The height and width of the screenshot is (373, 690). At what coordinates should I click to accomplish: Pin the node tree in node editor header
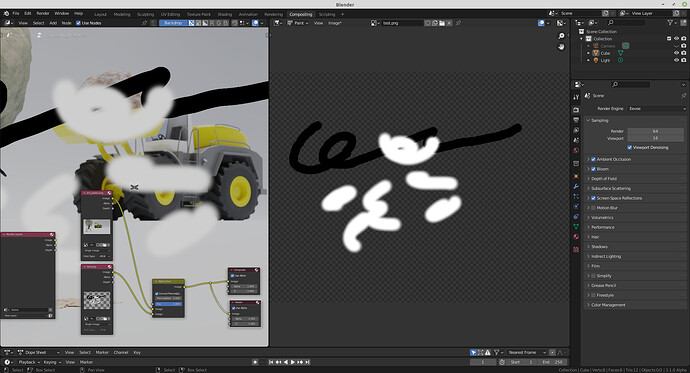[x=144, y=23]
